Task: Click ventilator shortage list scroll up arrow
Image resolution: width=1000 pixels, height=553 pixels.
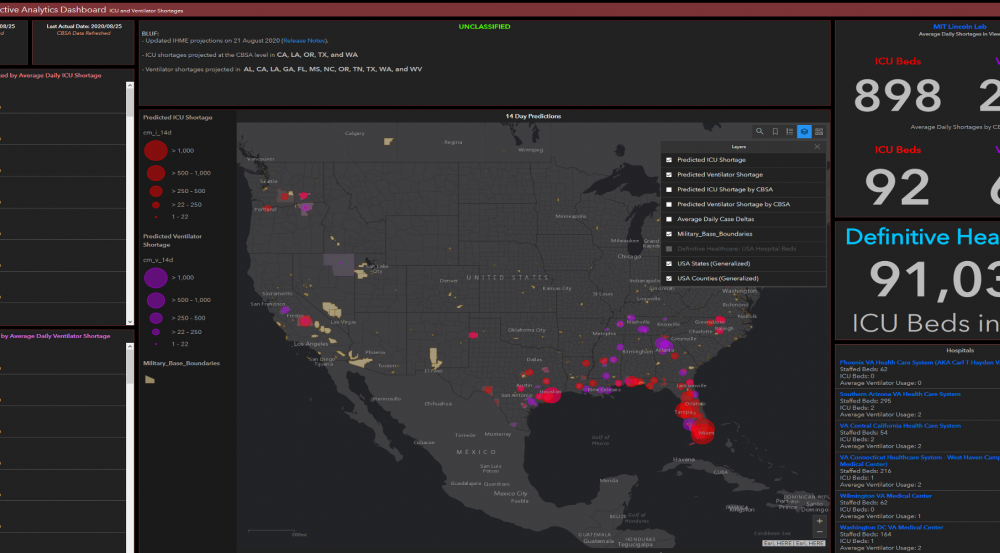Action: point(130,346)
